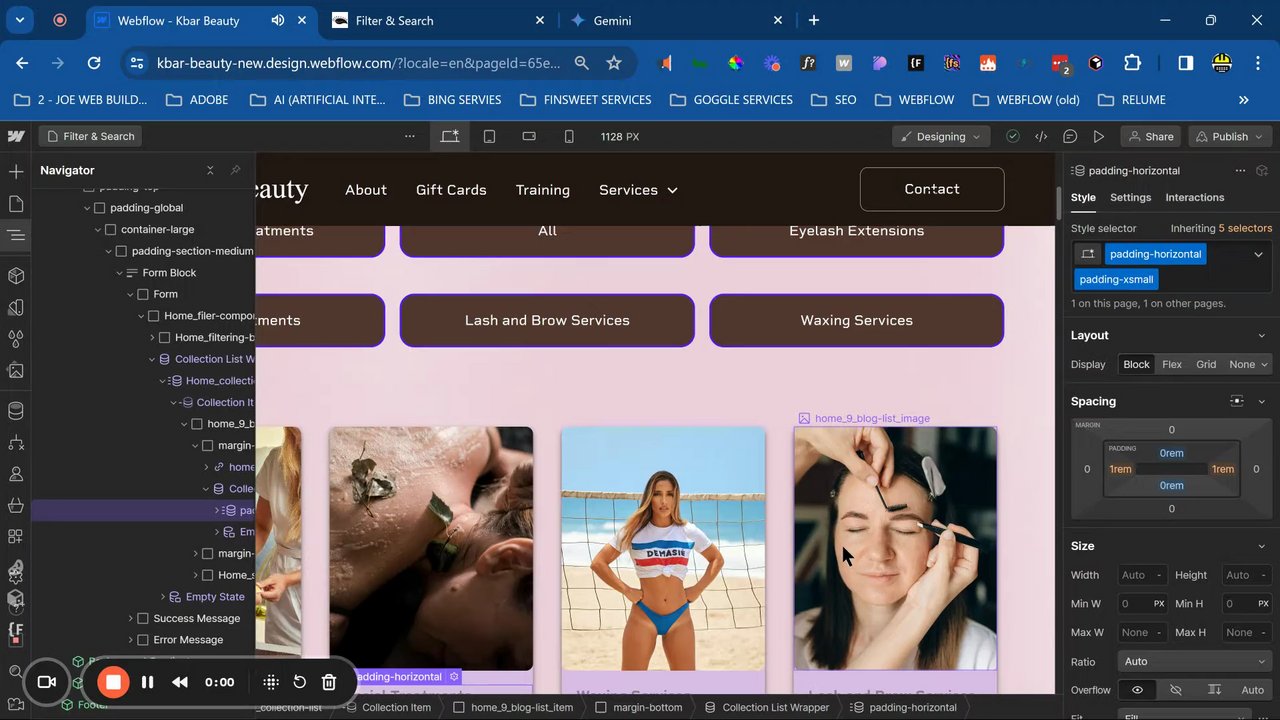Screen dimensions: 1280x720
Task: Collapse the Form Block tree item
Action: pyautogui.click(x=120, y=273)
